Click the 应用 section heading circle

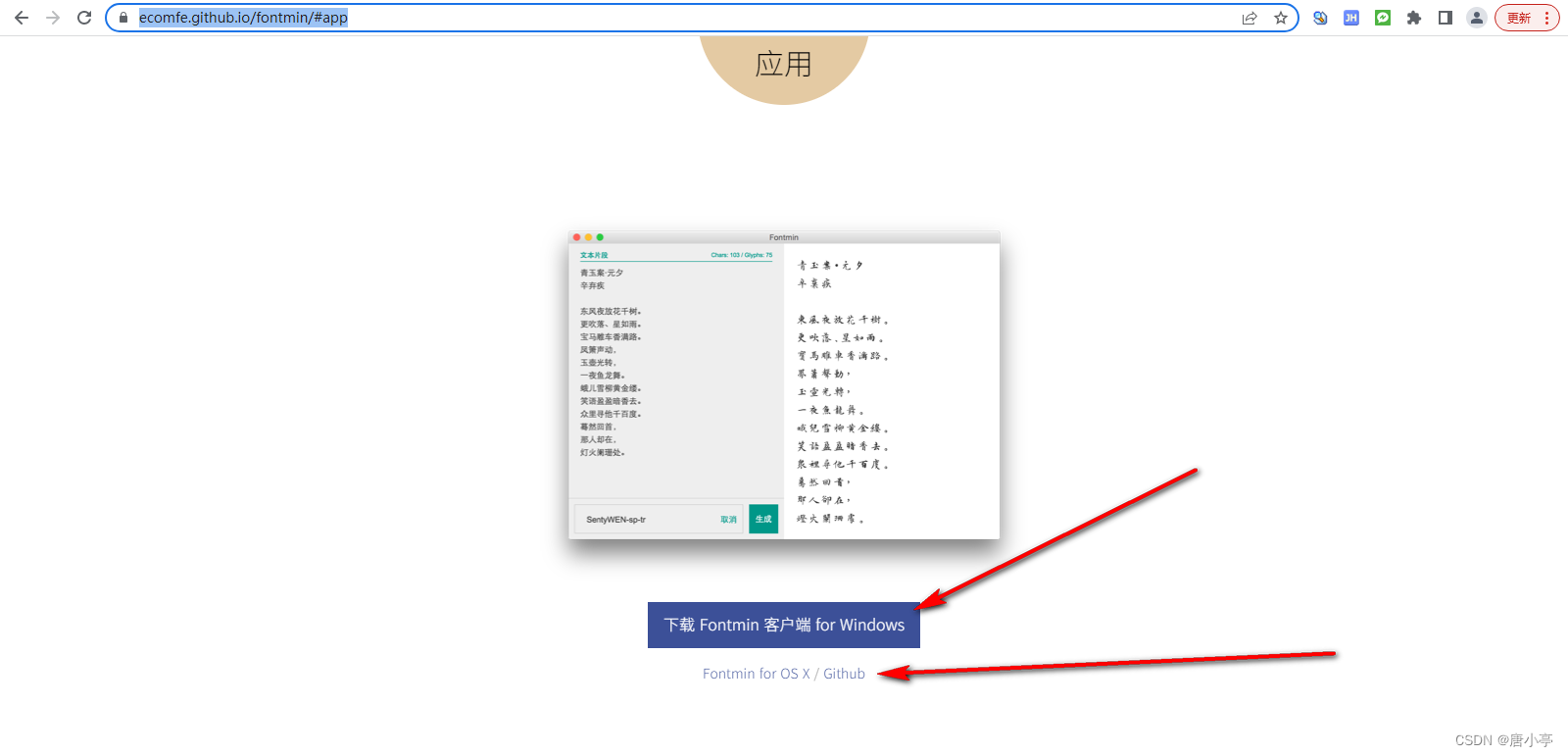pos(784,65)
